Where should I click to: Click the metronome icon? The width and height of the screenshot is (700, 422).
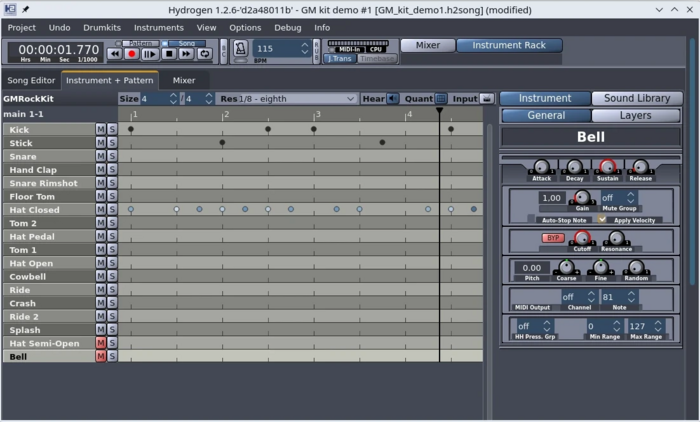(240, 48)
